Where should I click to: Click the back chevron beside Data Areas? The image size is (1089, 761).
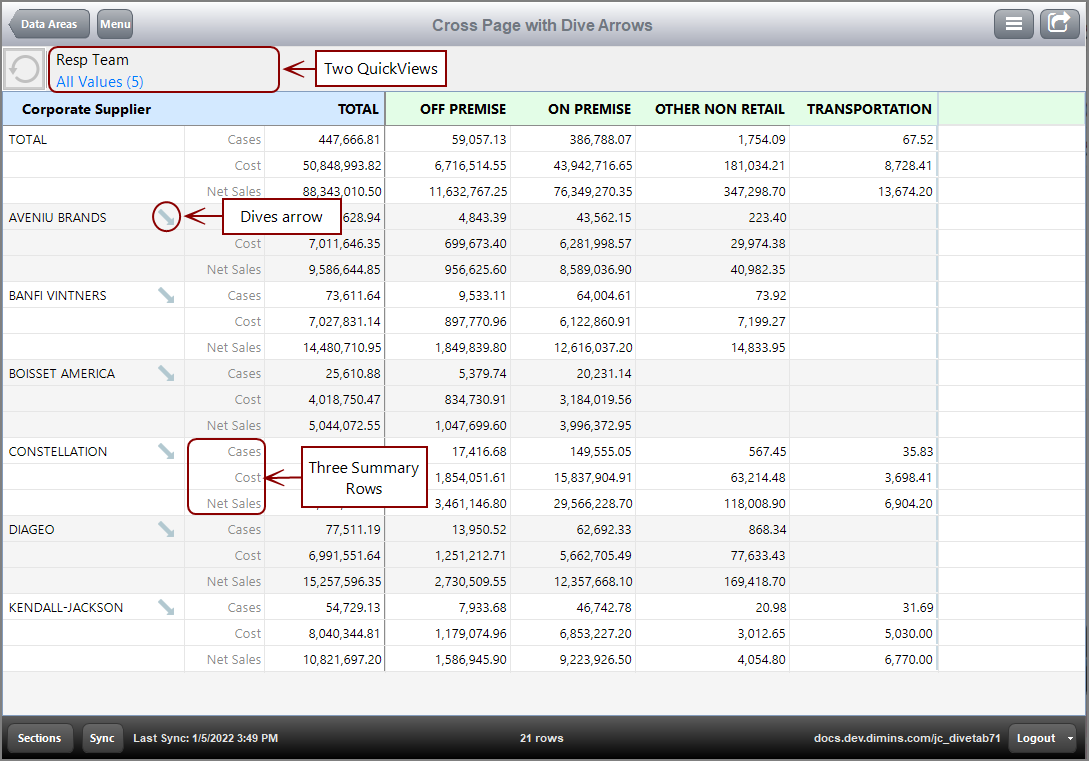(11, 23)
